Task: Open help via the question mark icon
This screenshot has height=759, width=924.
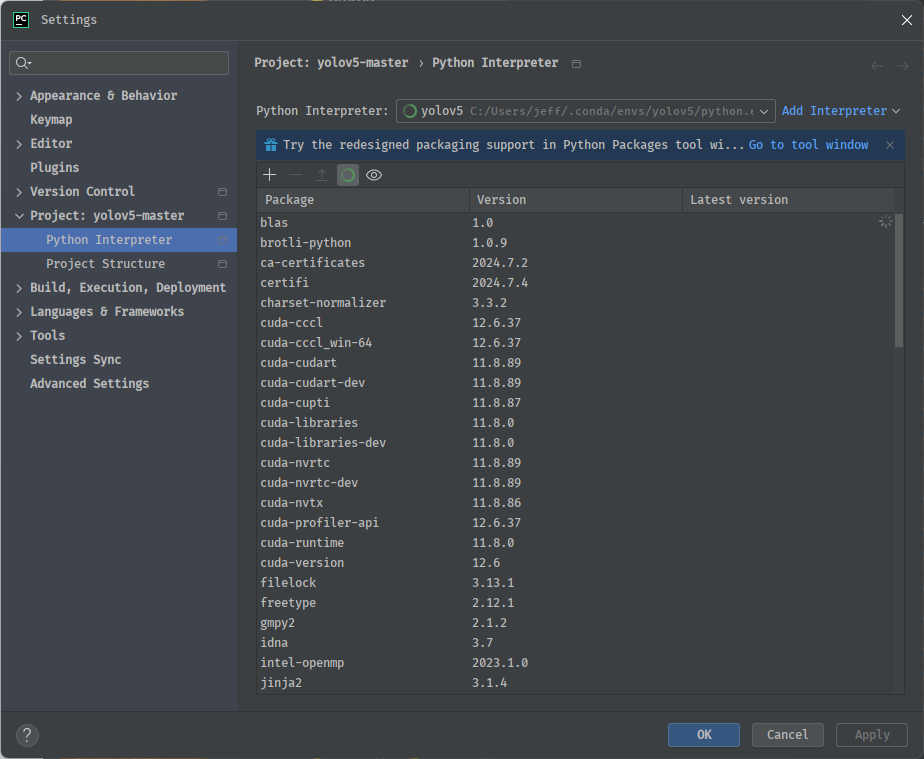Action: click(26, 735)
